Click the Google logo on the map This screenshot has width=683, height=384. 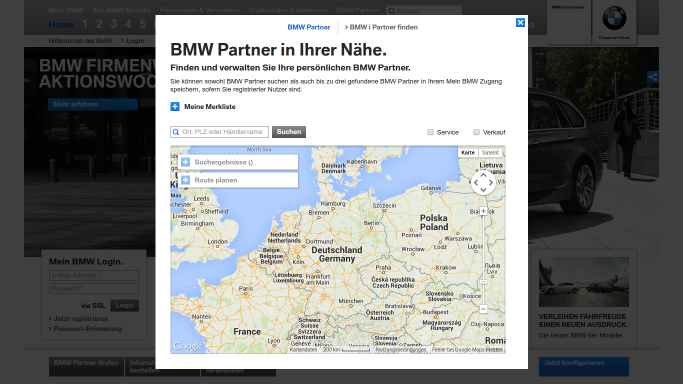[x=188, y=346]
